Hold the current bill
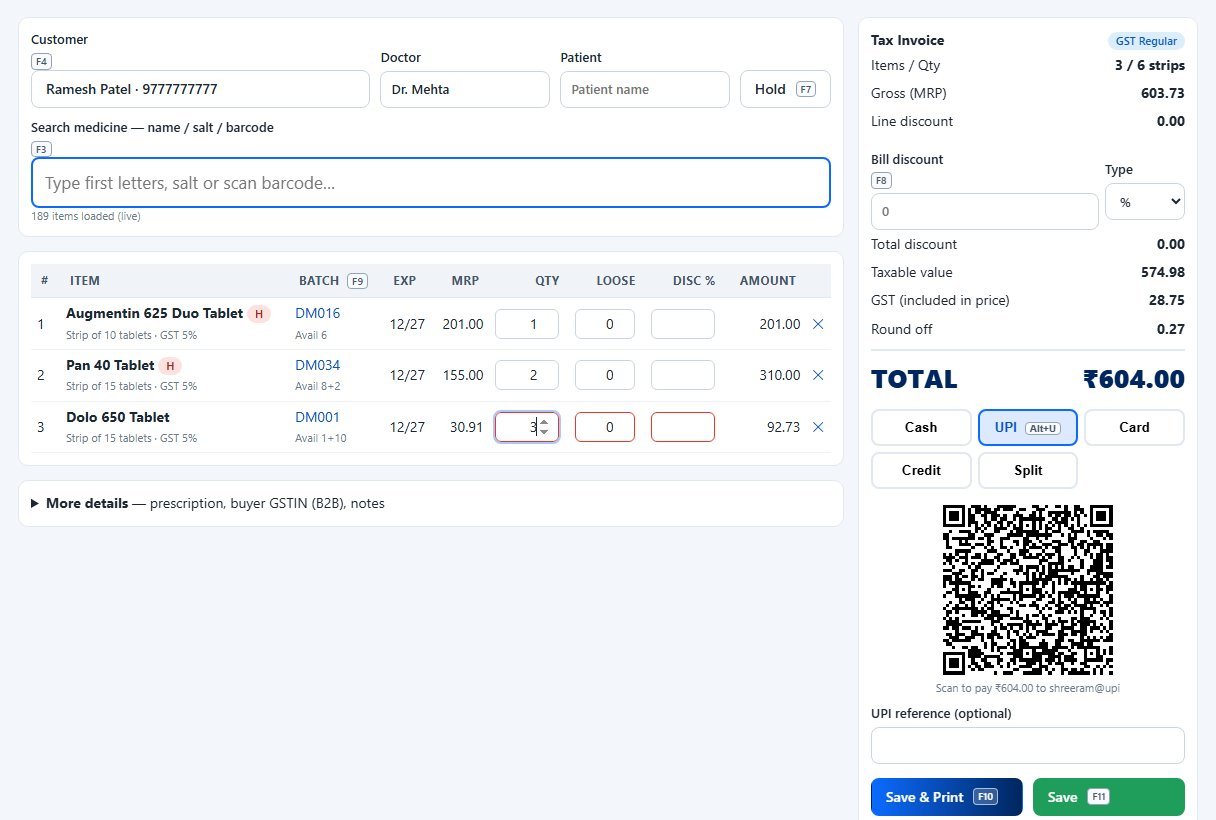The width and height of the screenshot is (1216, 820). 785,89
